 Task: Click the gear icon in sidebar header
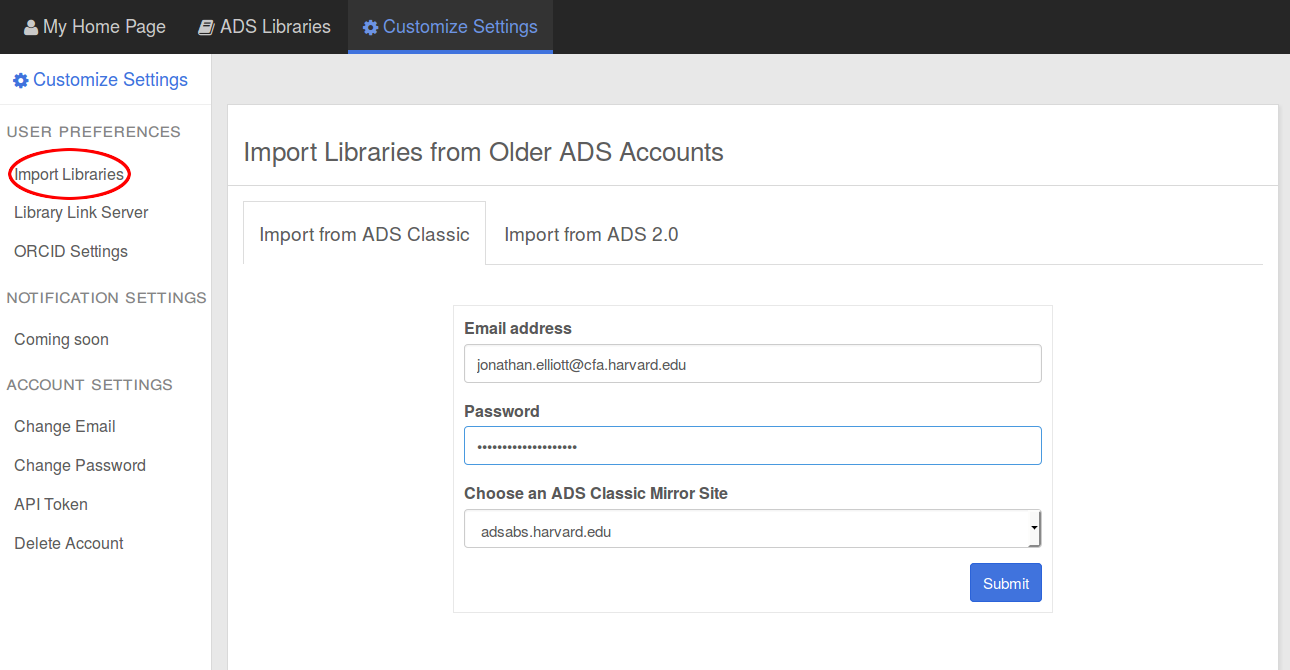pyautogui.click(x=21, y=81)
